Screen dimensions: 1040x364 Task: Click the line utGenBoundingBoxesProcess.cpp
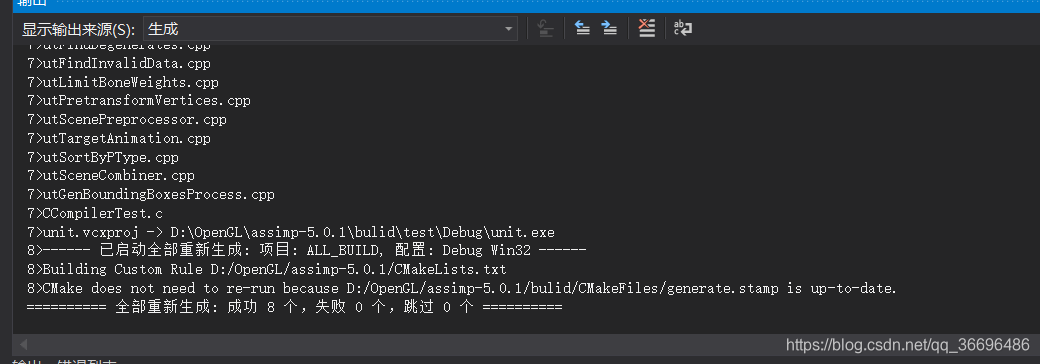tap(151, 195)
